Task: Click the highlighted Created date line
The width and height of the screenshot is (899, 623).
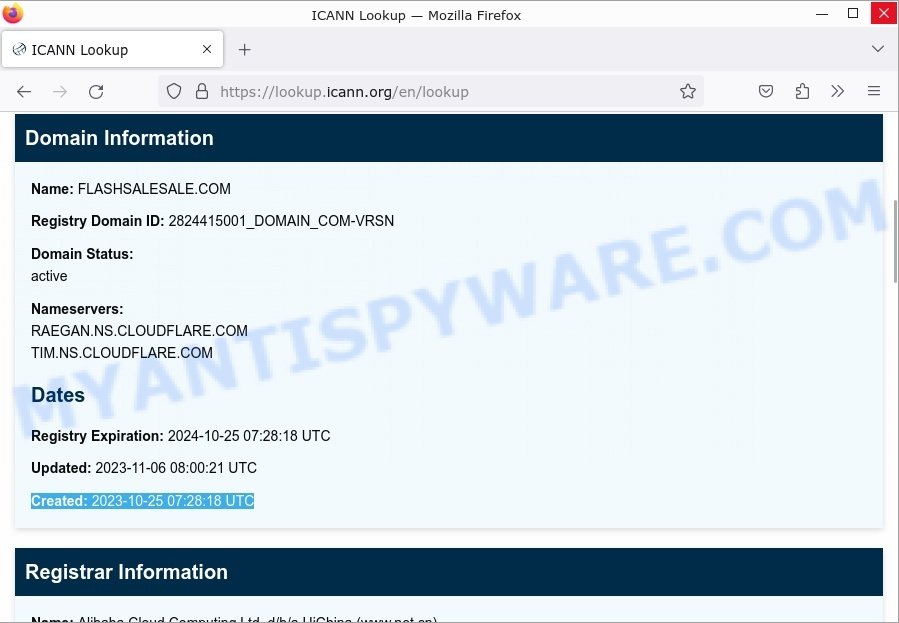Action: click(x=142, y=501)
